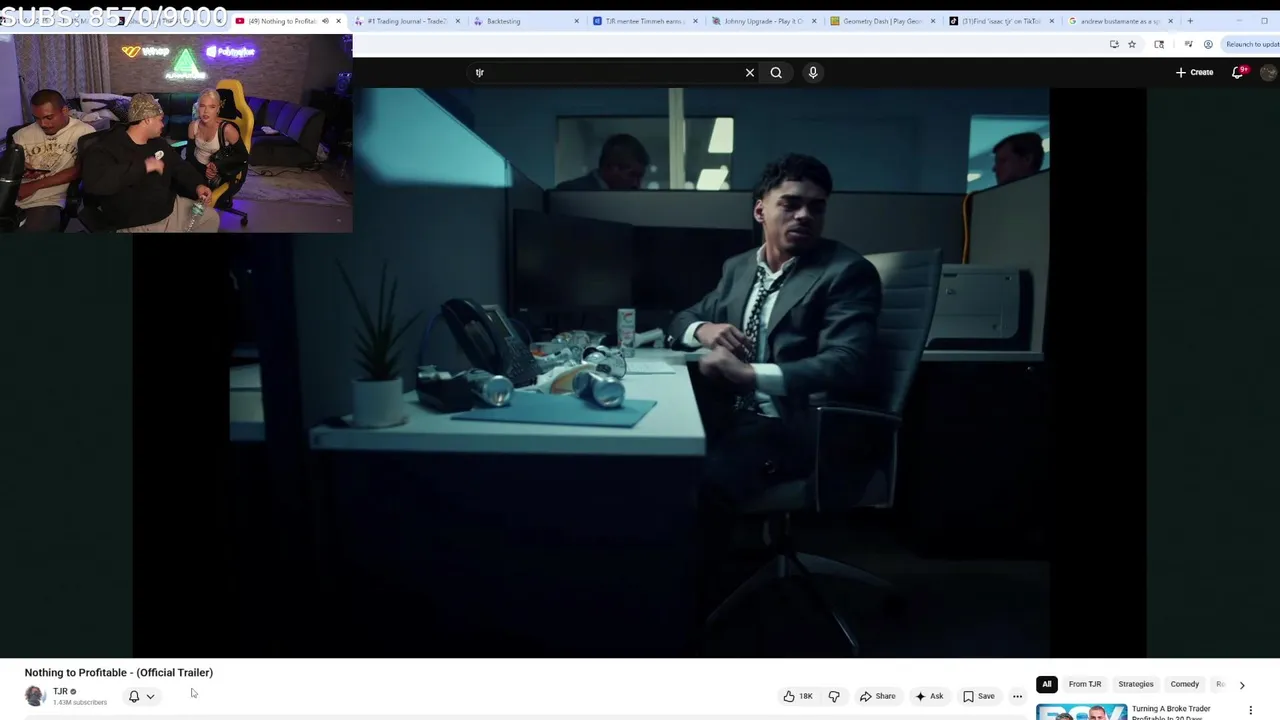Open the YouTube notifications bell

(1238, 72)
